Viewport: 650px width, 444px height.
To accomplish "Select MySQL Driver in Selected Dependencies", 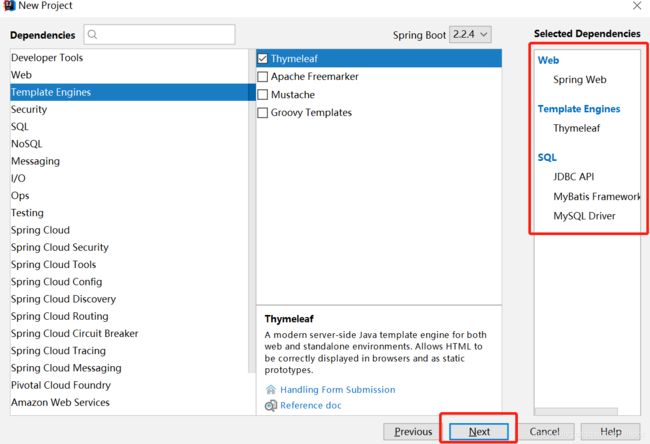I will point(584,216).
